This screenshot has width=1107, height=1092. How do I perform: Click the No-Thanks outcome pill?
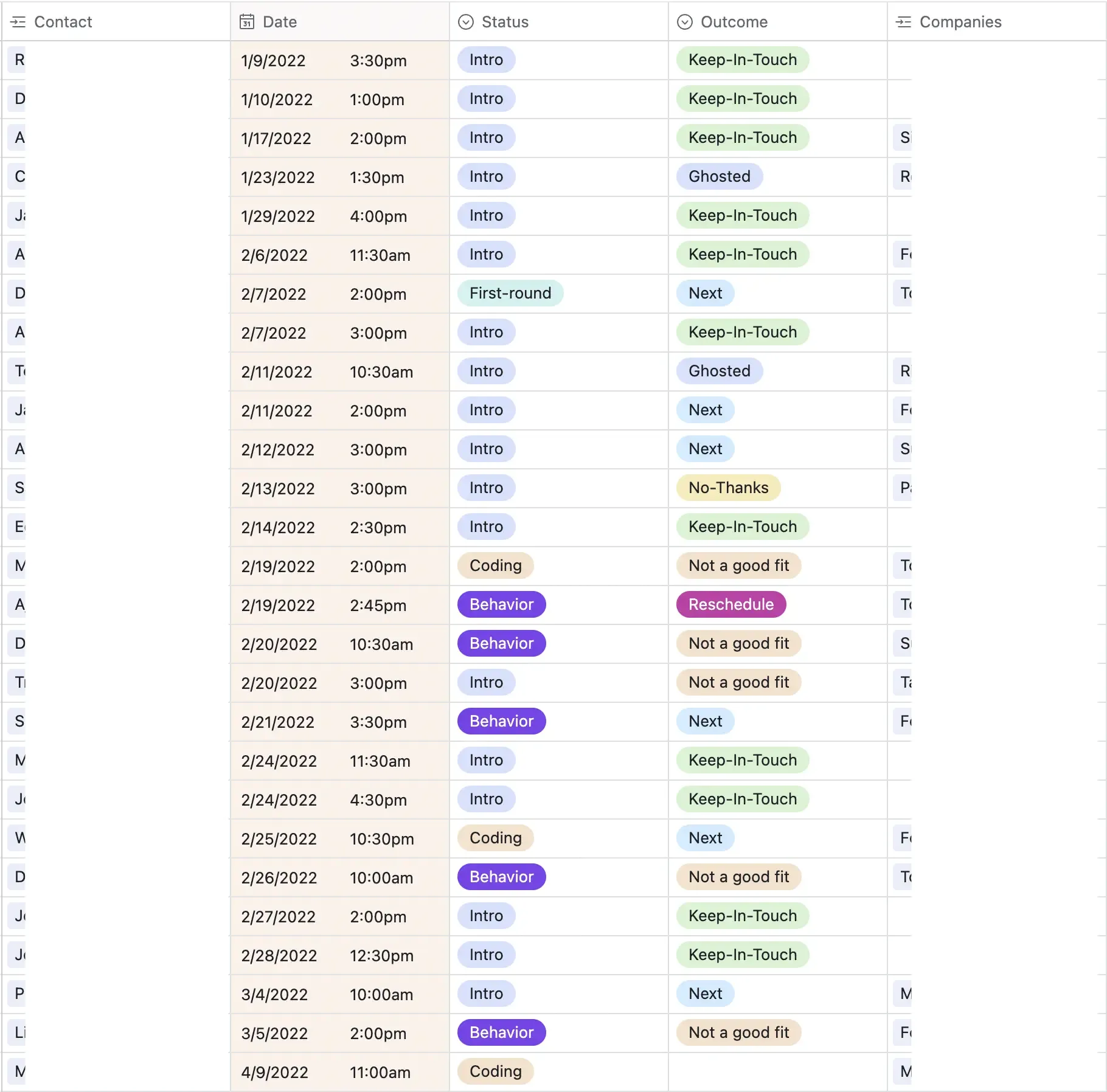tap(727, 488)
